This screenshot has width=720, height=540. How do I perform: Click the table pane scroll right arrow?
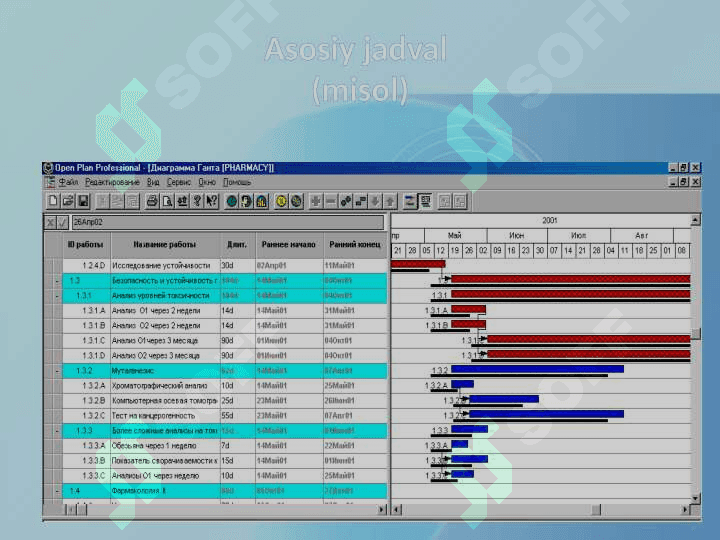click(382, 509)
